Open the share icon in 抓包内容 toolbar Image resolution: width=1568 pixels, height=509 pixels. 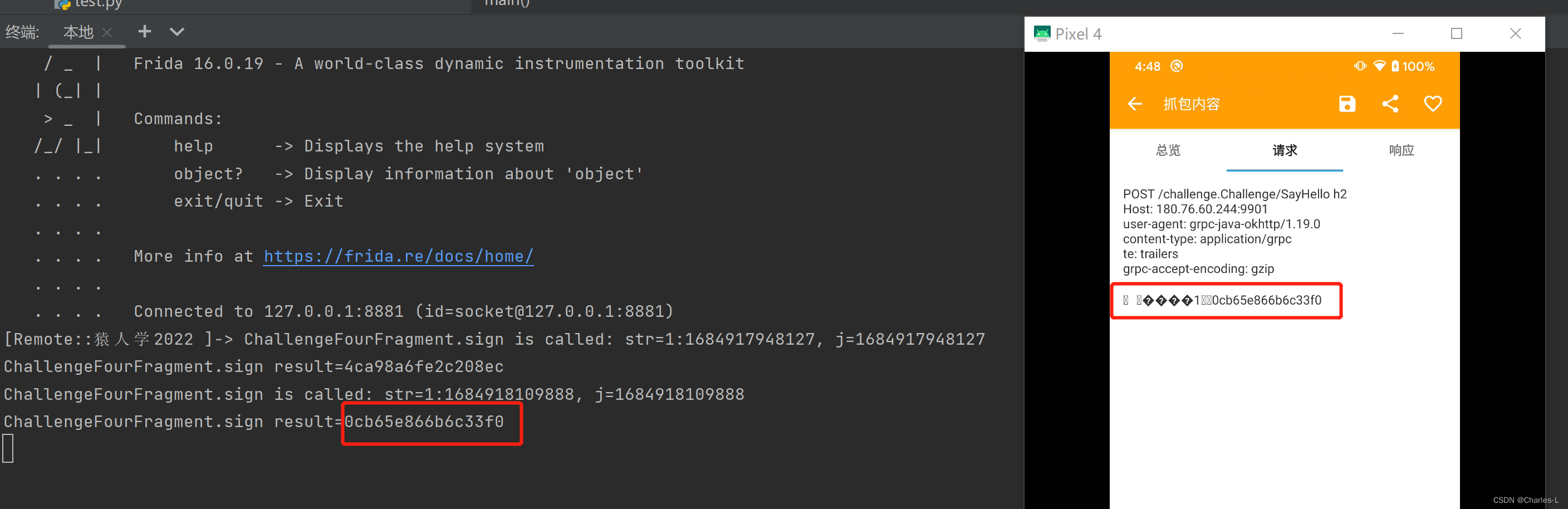[x=1390, y=104]
